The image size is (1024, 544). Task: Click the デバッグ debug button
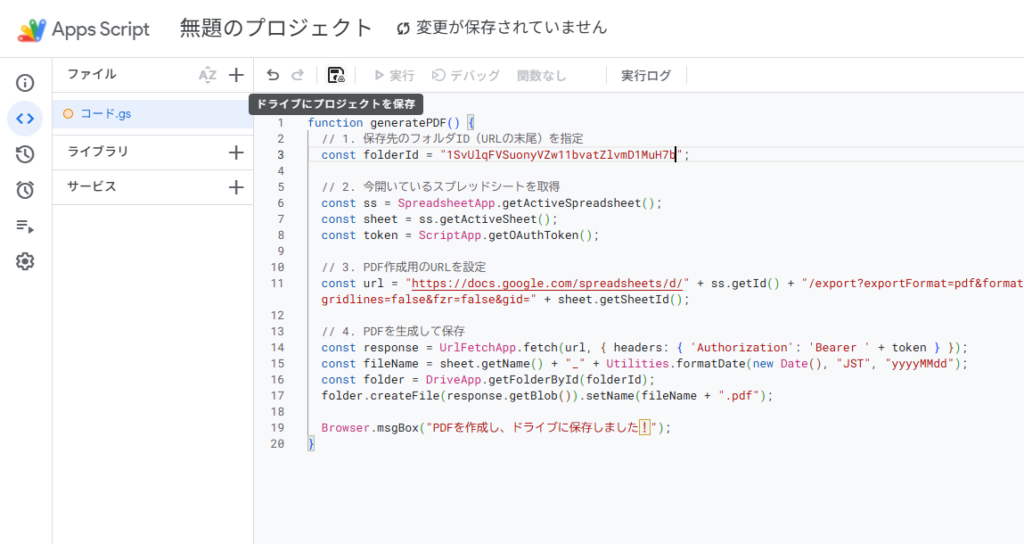[x=465, y=75]
